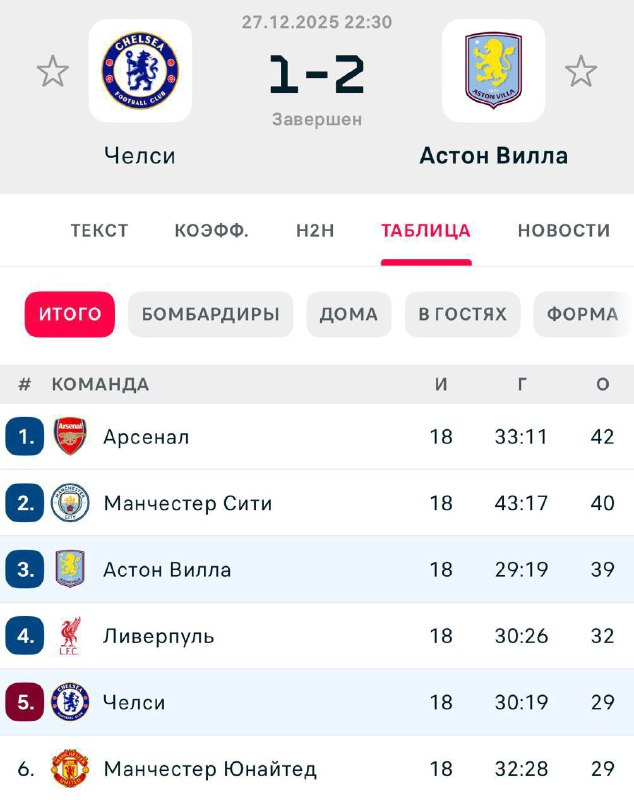Click Arsenal logo in standings

pos(70,437)
